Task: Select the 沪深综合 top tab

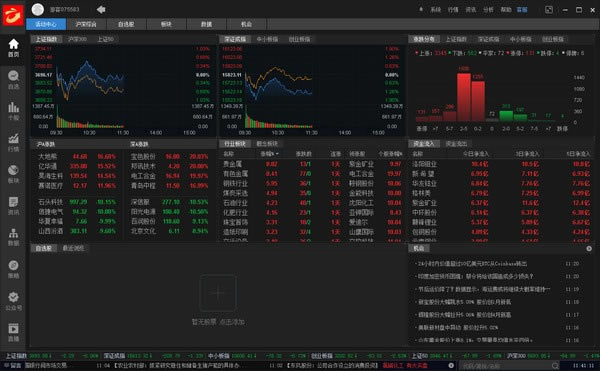Action: 86,24
